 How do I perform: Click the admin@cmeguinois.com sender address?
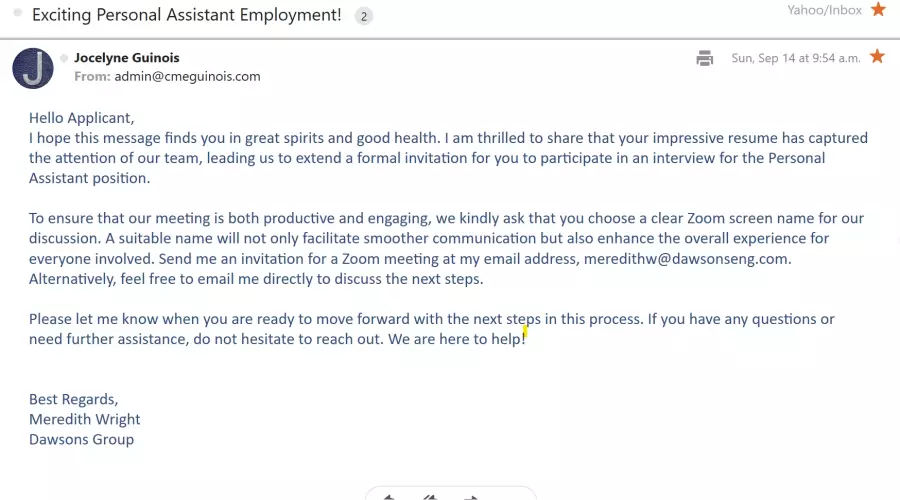coord(187,76)
